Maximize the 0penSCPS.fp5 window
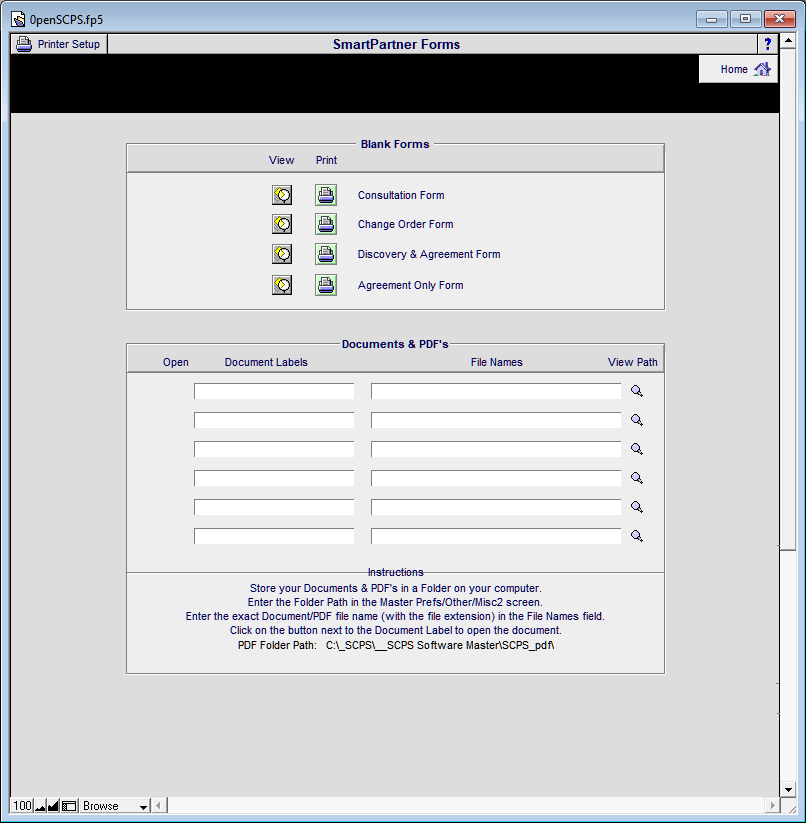 (745, 19)
